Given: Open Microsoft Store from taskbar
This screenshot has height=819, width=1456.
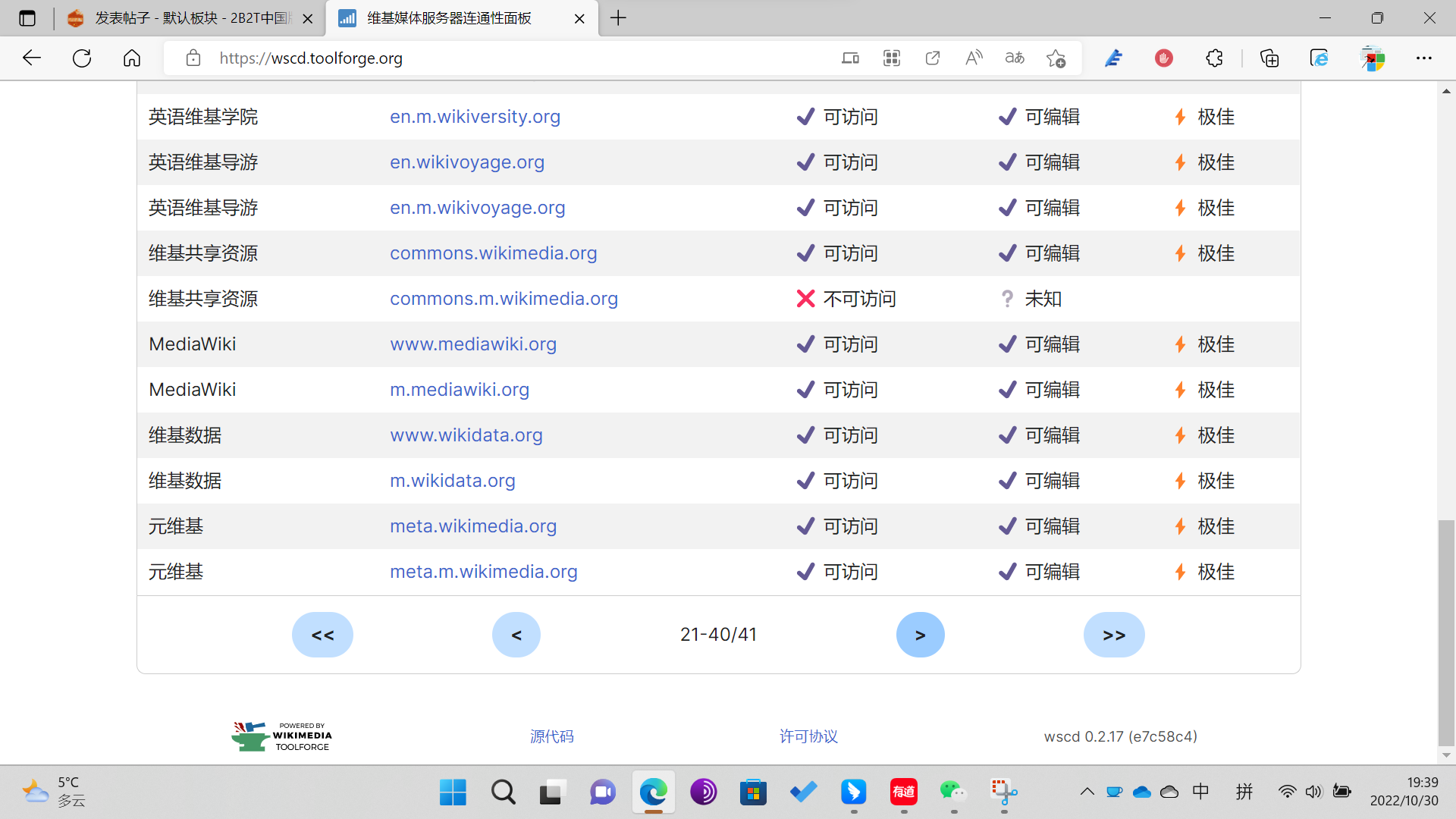Looking at the screenshot, I should [x=753, y=792].
